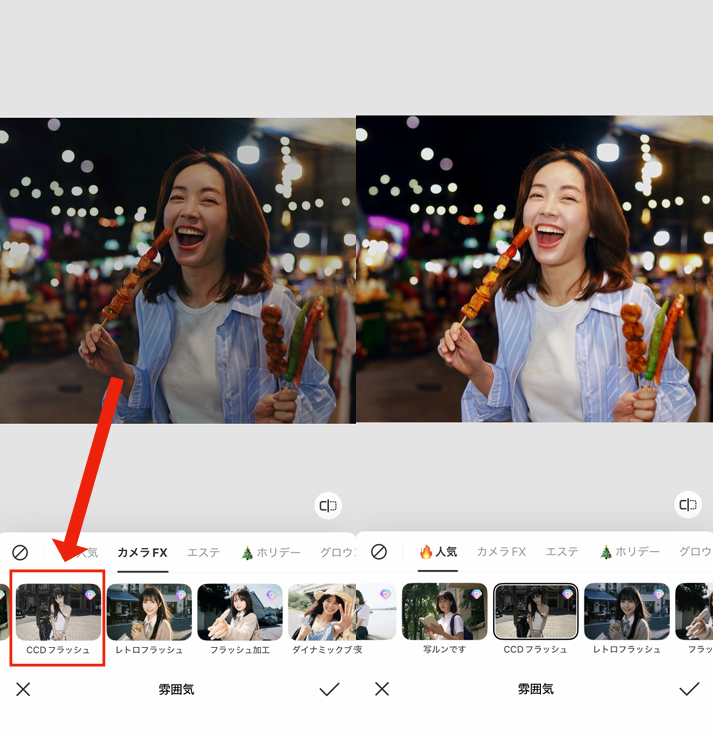Choose レトロフラッシュ filter in the left panel
This screenshot has width=713, height=732.
coord(149,612)
